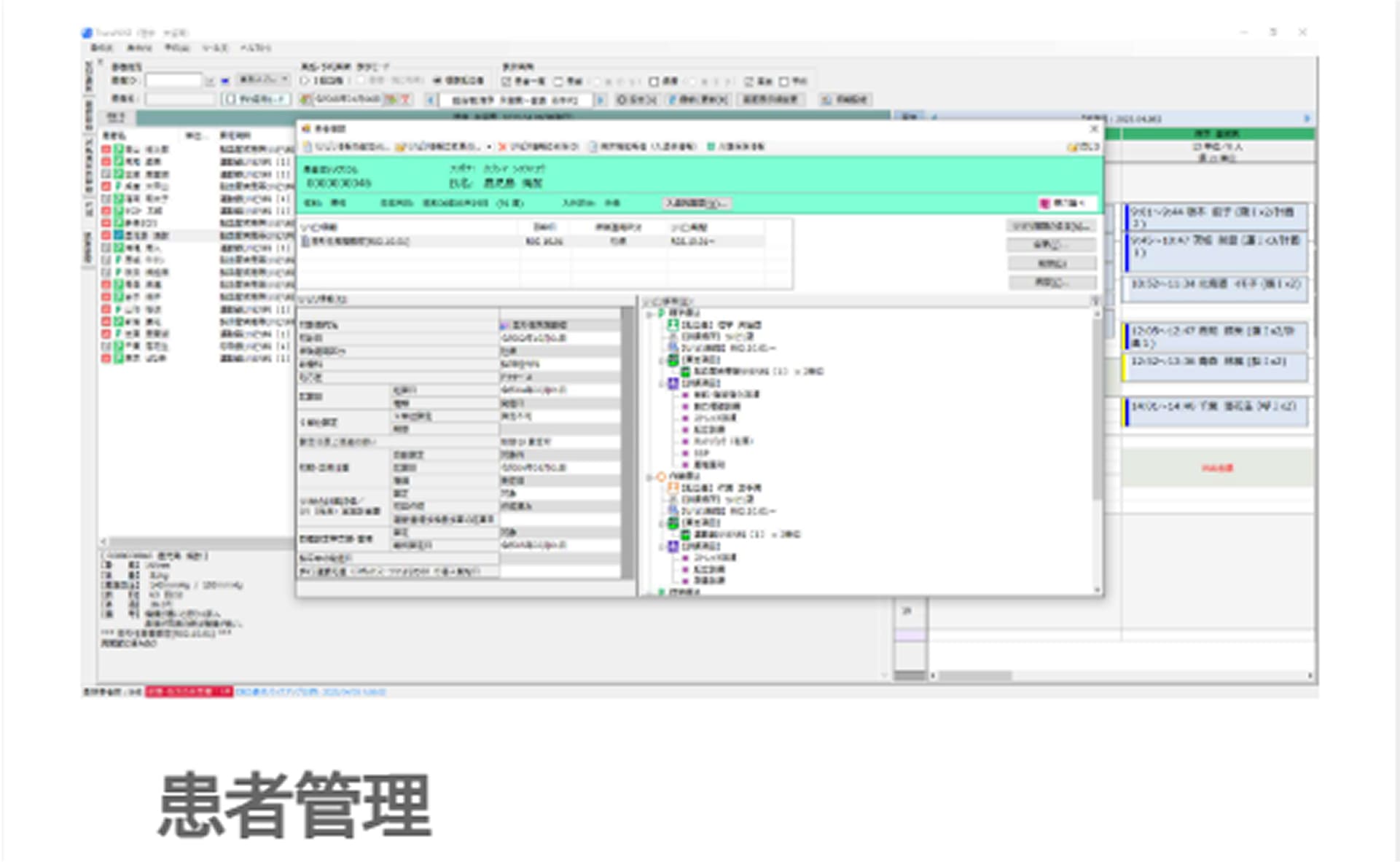Image resolution: width=1400 pixels, height=862 pixels.
Task: Select the orange circle node in the tree
Action: tap(661, 477)
